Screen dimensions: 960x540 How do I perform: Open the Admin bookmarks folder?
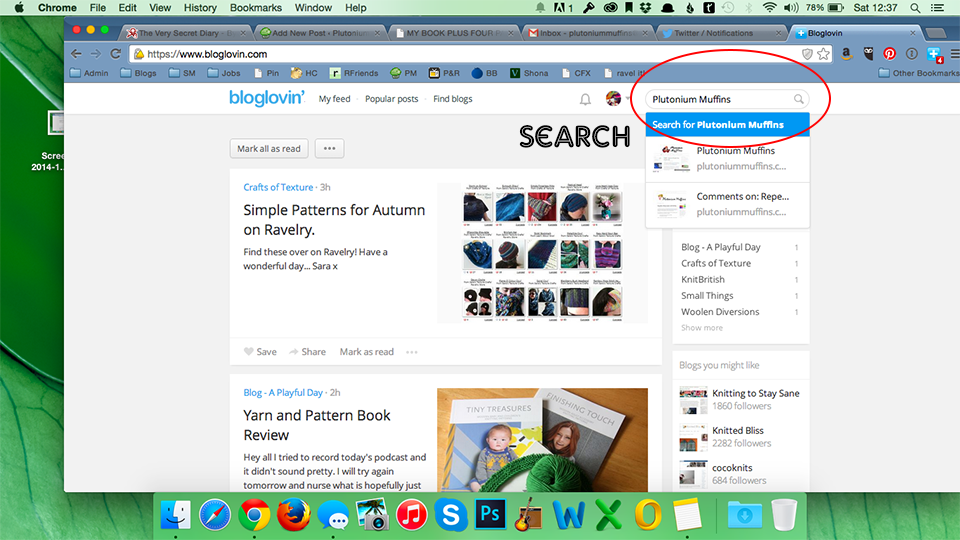click(89, 73)
